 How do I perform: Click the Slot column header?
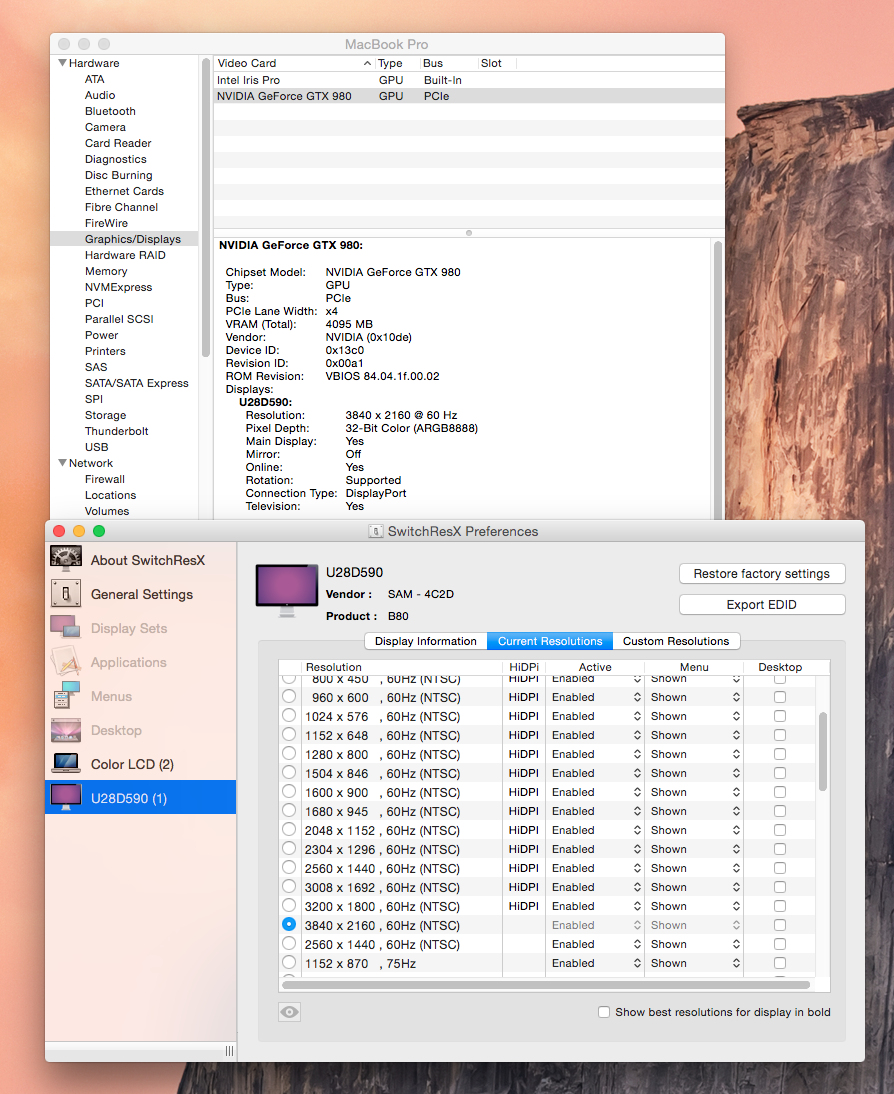(497, 63)
